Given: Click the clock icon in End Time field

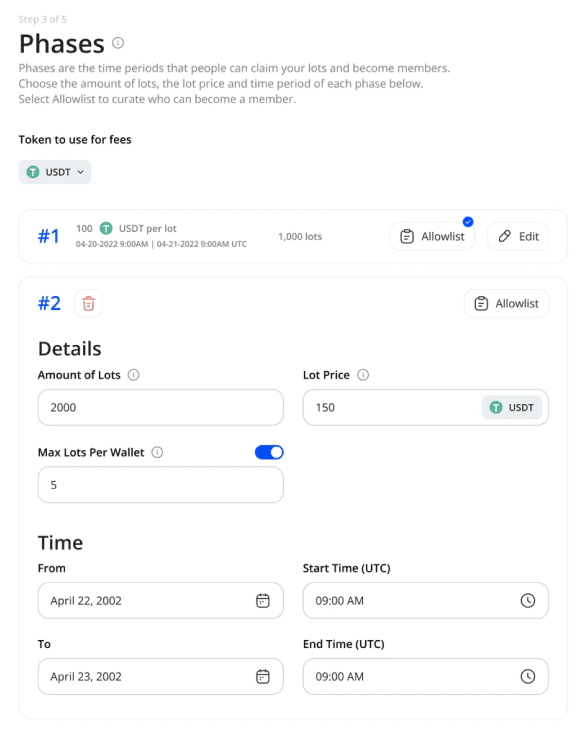Looking at the screenshot, I should click(528, 676).
